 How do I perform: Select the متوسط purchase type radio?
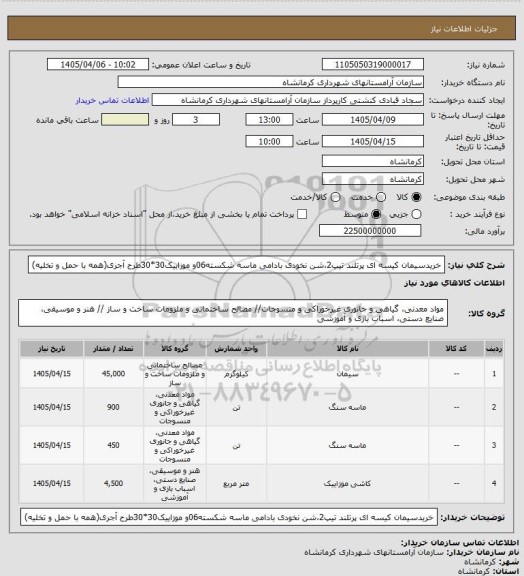tap(376, 214)
